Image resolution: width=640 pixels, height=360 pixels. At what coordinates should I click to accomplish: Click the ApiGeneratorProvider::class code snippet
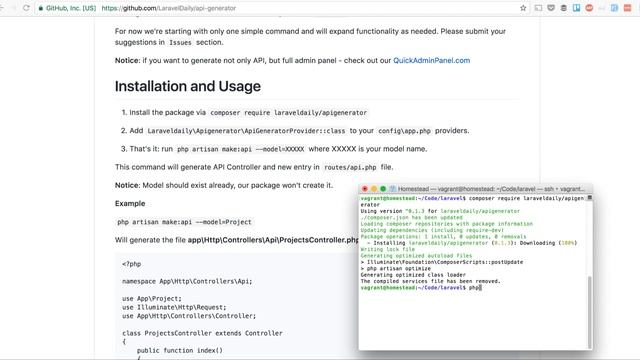246,131
